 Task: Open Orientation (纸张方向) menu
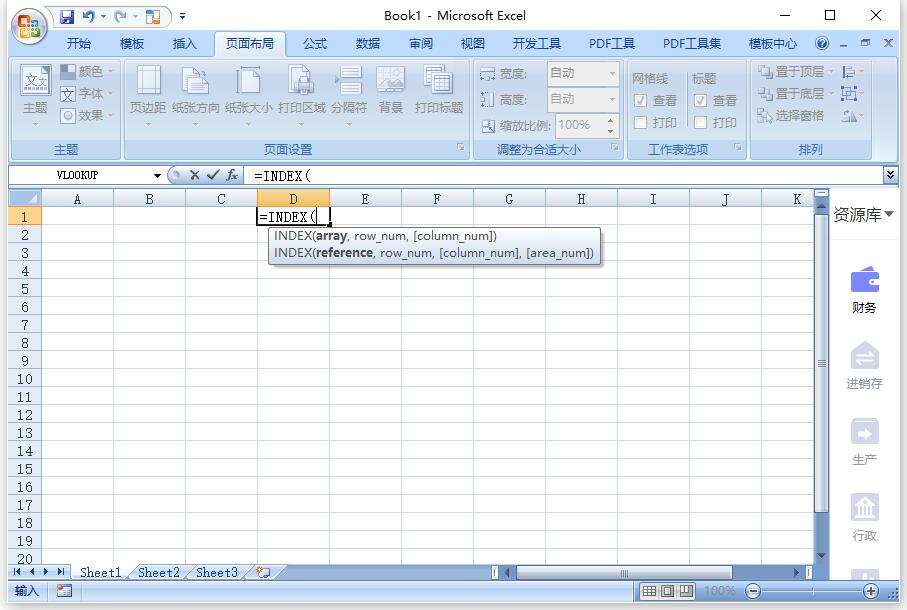click(x=196, y=96)
